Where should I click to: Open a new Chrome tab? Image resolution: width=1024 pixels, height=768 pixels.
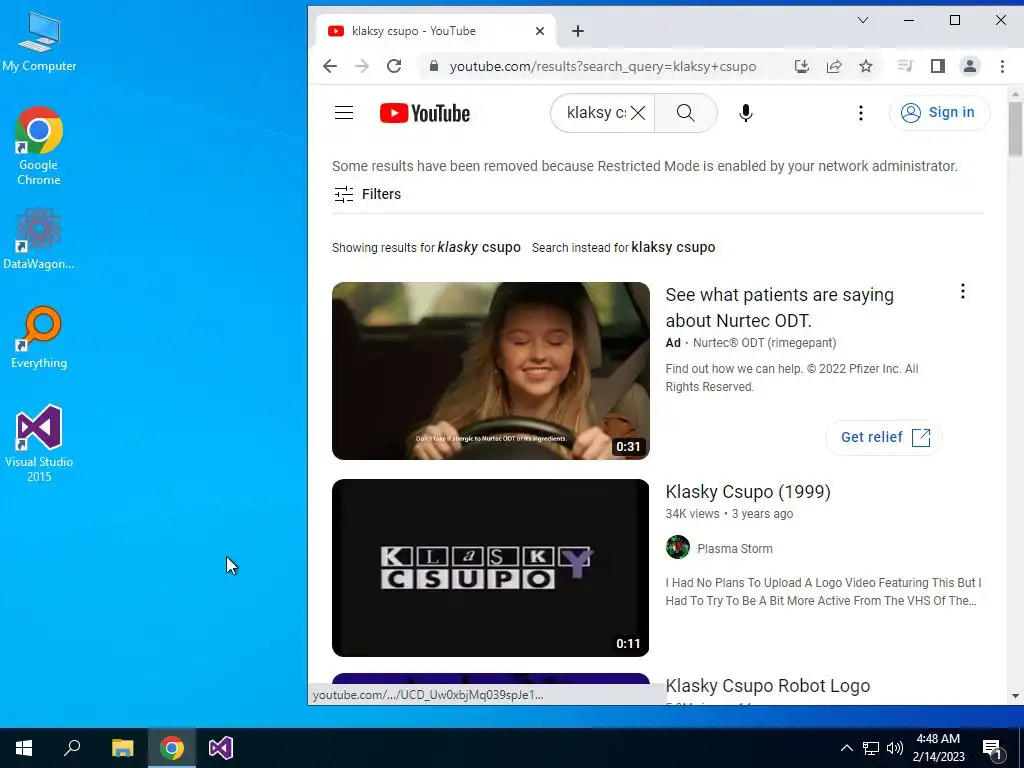(x=578, y=31)
